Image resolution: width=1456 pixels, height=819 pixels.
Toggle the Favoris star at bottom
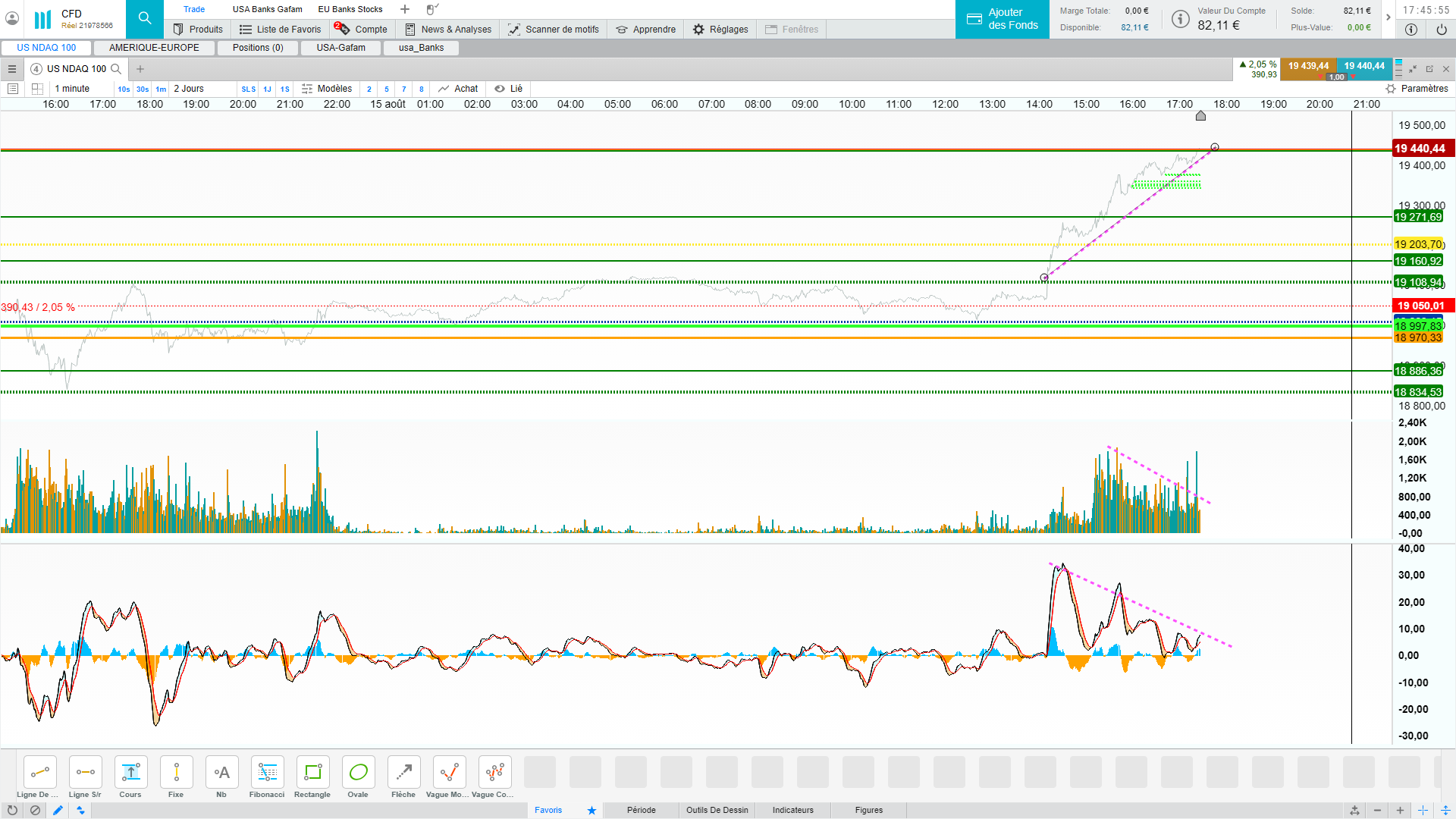(591, 810)
